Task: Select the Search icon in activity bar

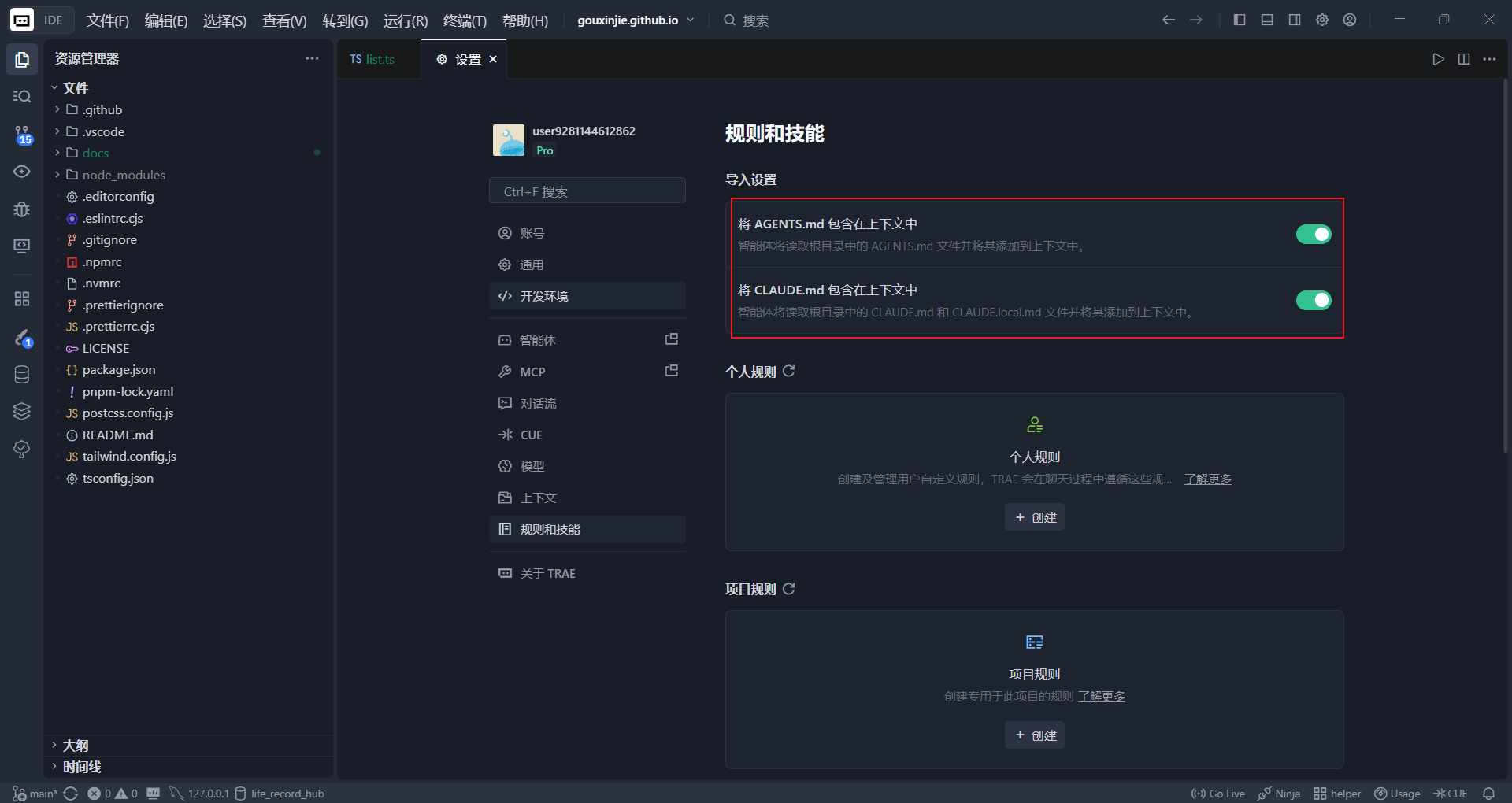Action: 21,96
